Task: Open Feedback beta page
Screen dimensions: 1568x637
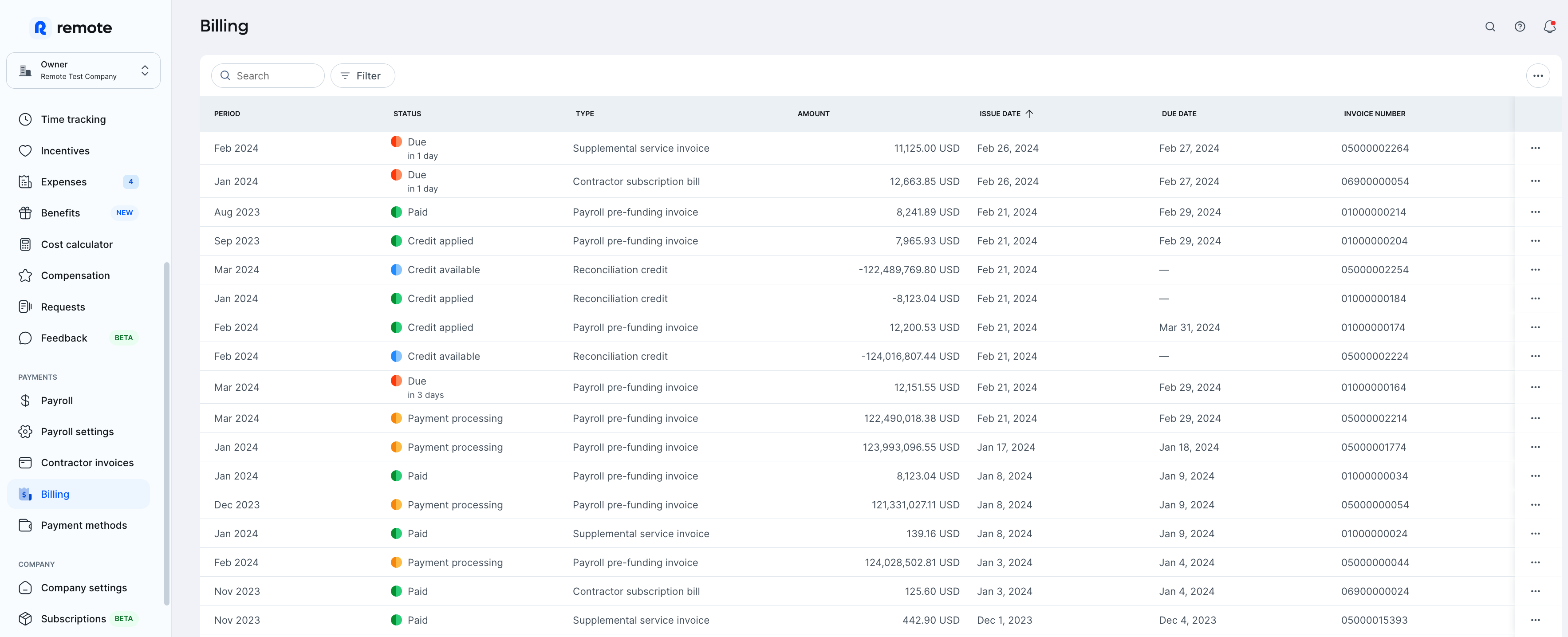Action: pos(79,338)
